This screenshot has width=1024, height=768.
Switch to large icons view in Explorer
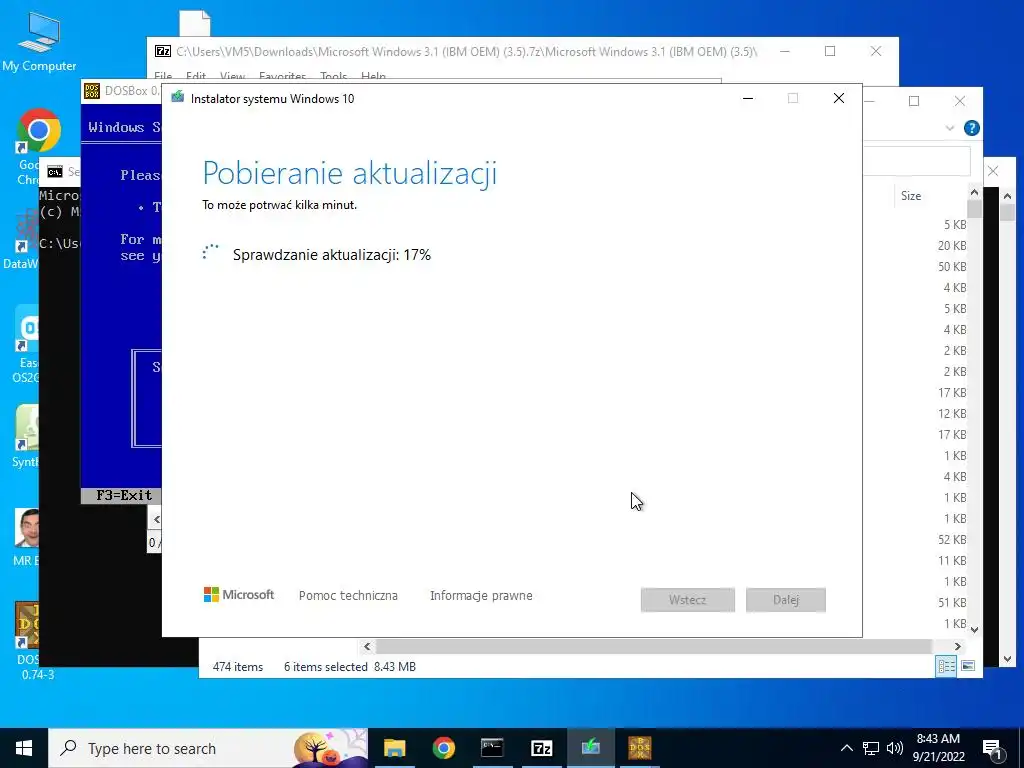(968, 666)
